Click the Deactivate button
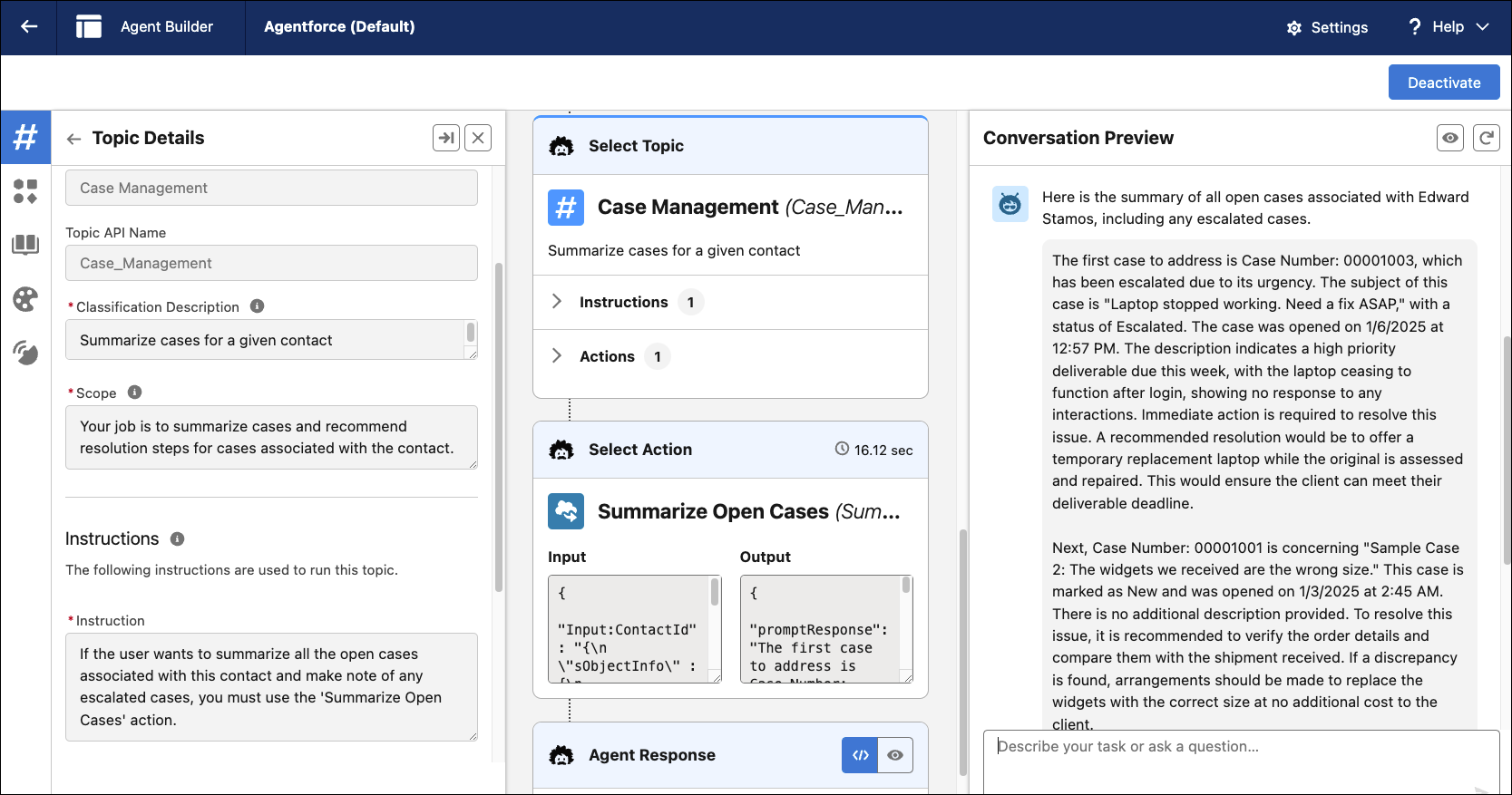This screenshot has width=1512, height=795. pos(1444,82)
